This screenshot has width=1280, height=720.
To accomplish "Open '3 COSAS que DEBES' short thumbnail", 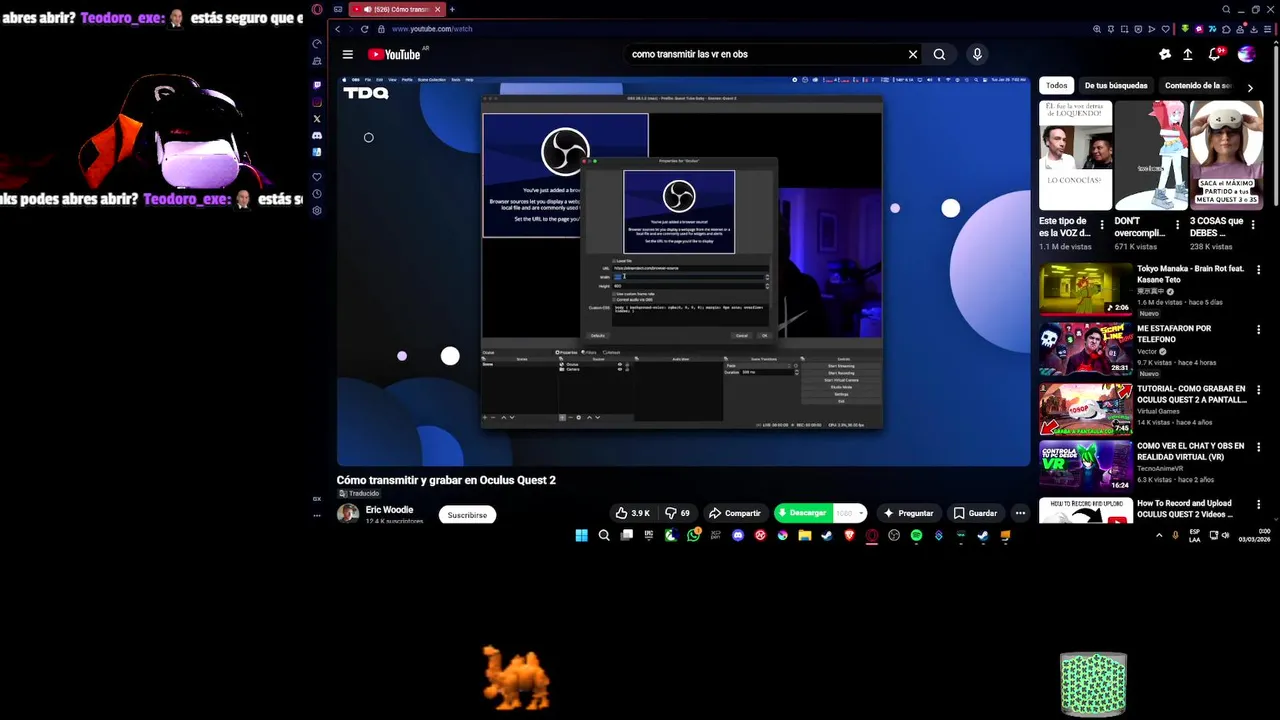I will pyautogui.click(x=1226, y=156).
